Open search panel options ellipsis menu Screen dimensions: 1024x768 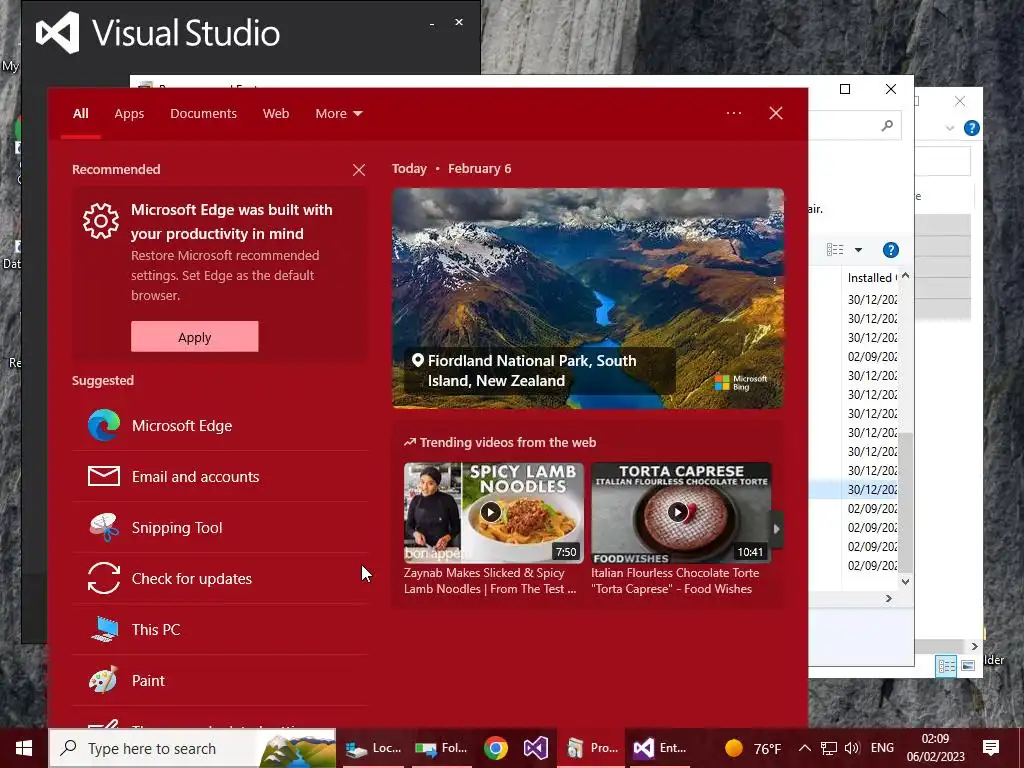[x=734, y=113]
